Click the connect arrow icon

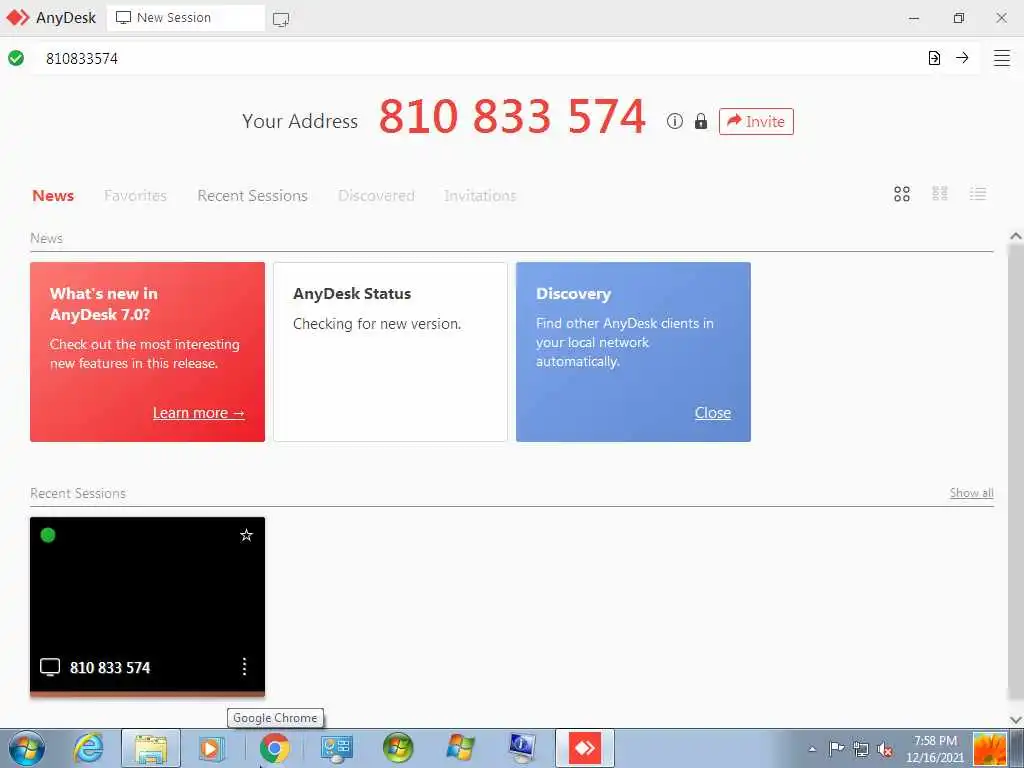coord(962,57)
